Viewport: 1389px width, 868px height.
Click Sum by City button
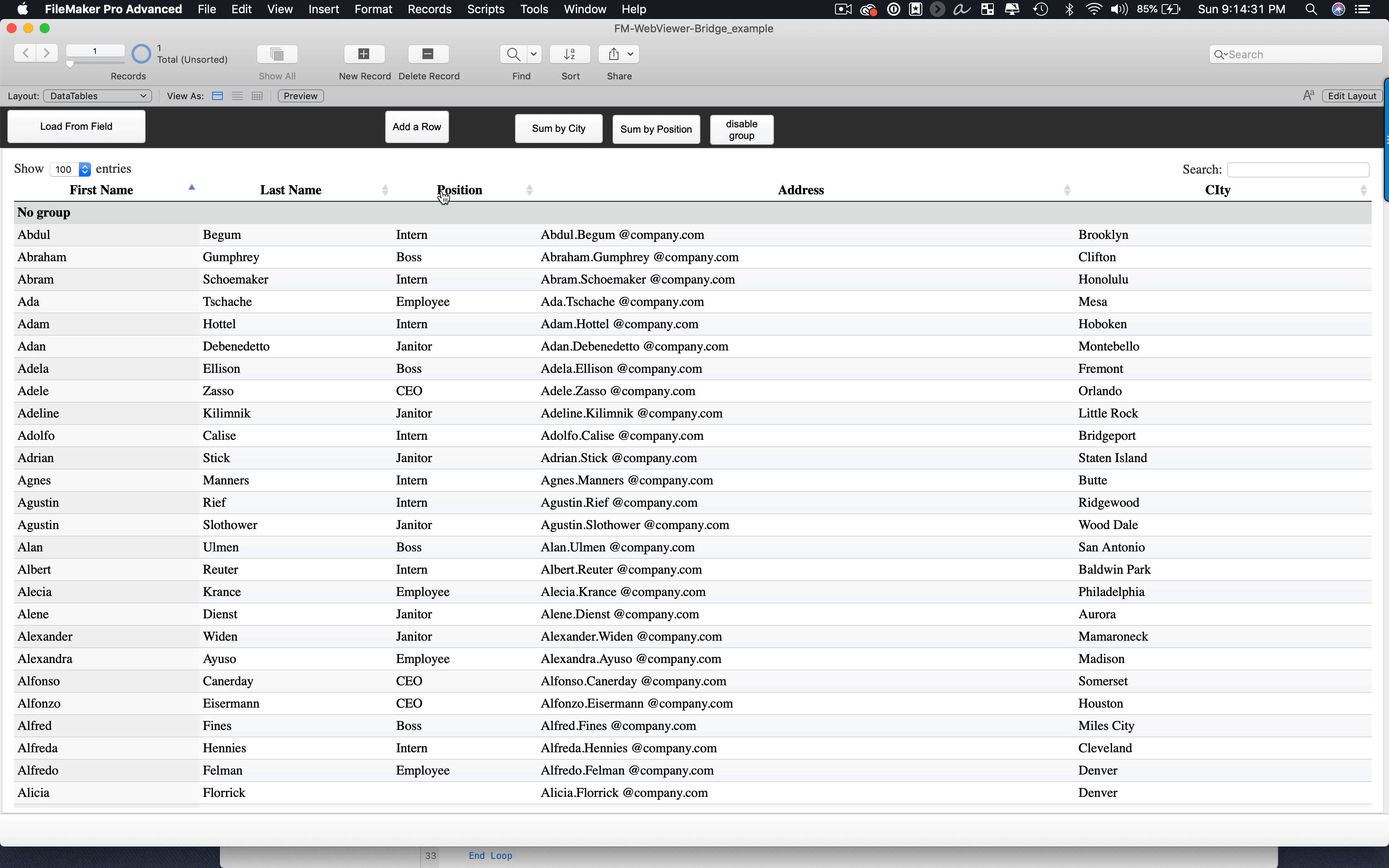pos(558,129)
